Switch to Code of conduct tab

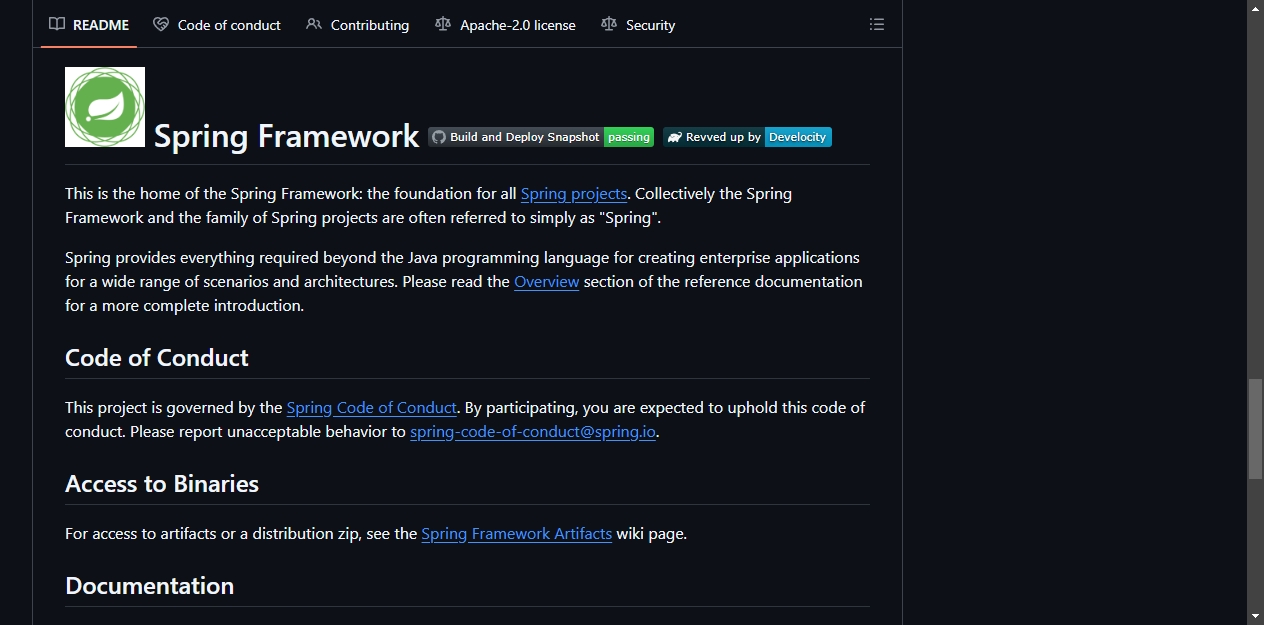(217, 25)
